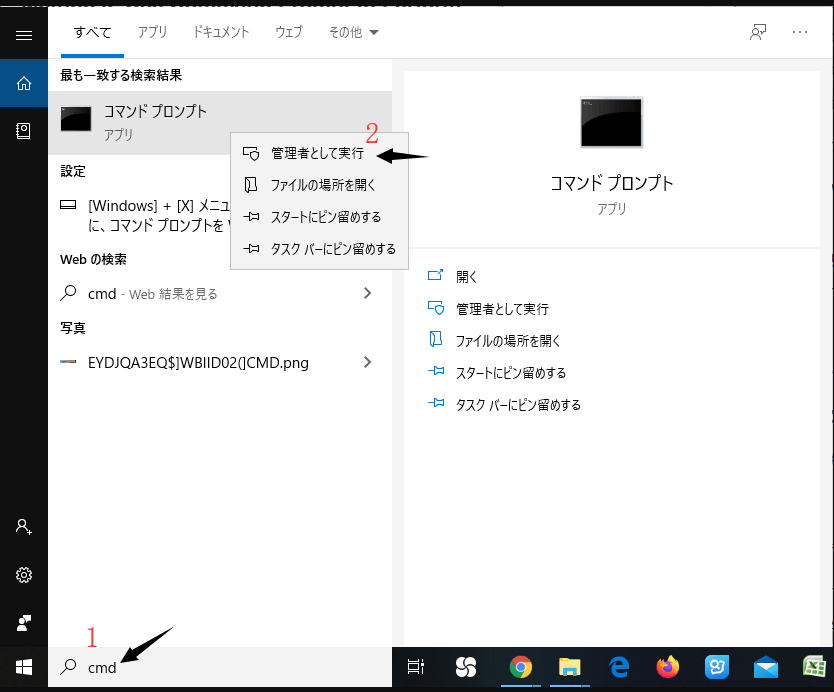Click the Task View icon on the taskbar
The image size is (834, 692).
point(416,667)
